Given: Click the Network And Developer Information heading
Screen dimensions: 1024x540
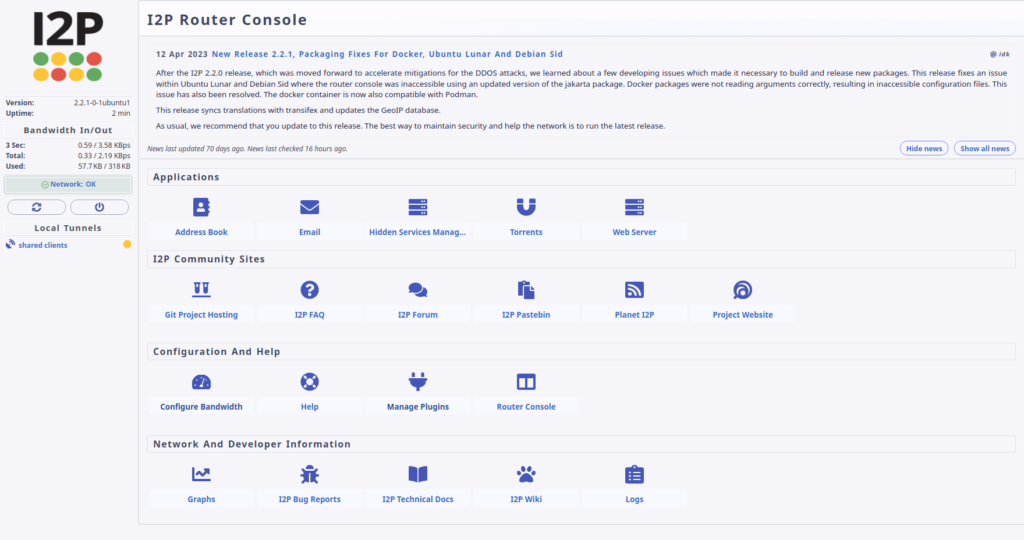Looking at the screenshot, I should 252,444.
